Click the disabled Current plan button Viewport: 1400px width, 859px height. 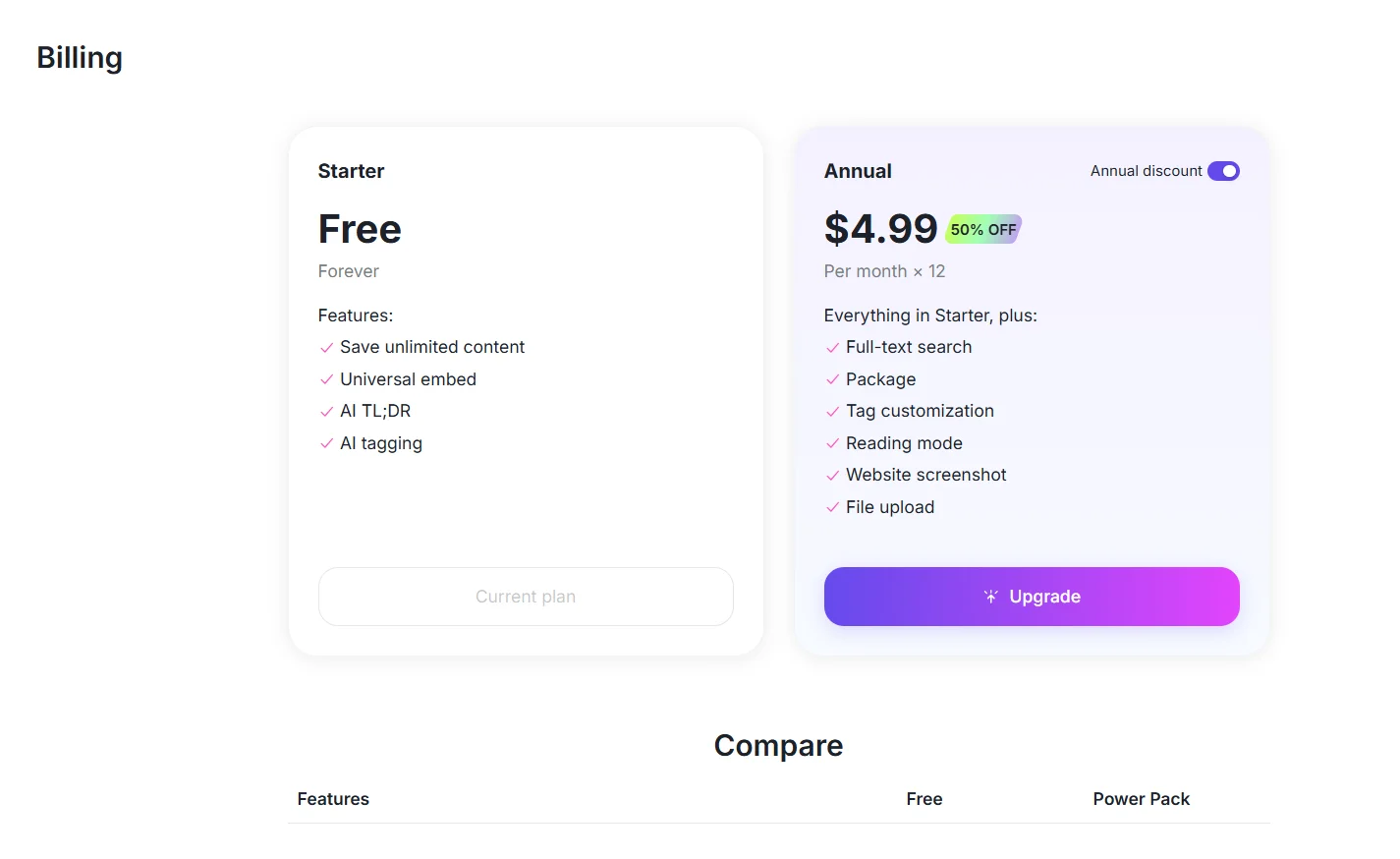(x=526, y=597)
